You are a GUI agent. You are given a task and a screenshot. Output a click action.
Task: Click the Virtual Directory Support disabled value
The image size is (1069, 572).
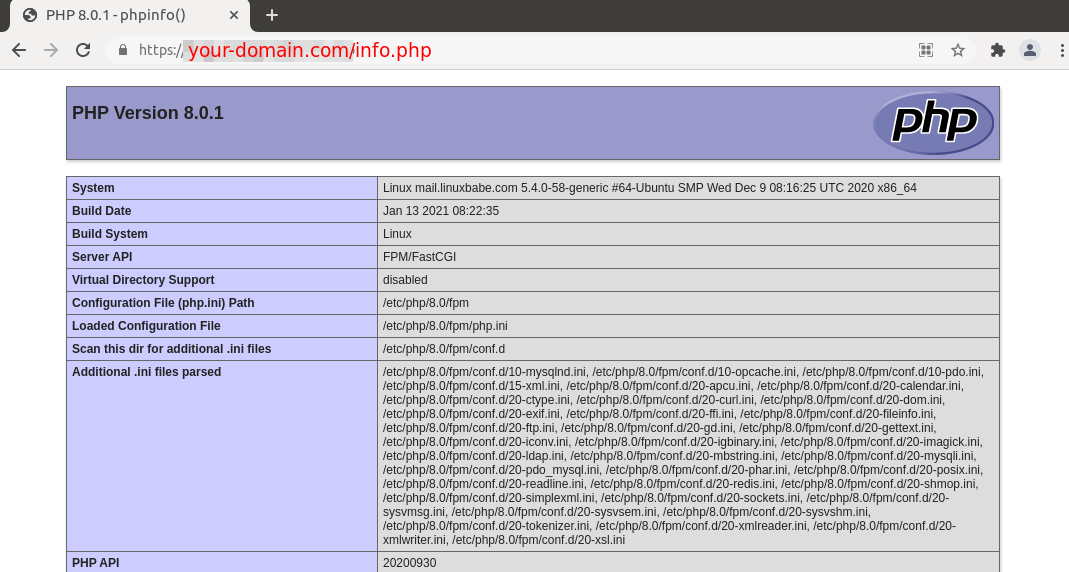[405, 280]
